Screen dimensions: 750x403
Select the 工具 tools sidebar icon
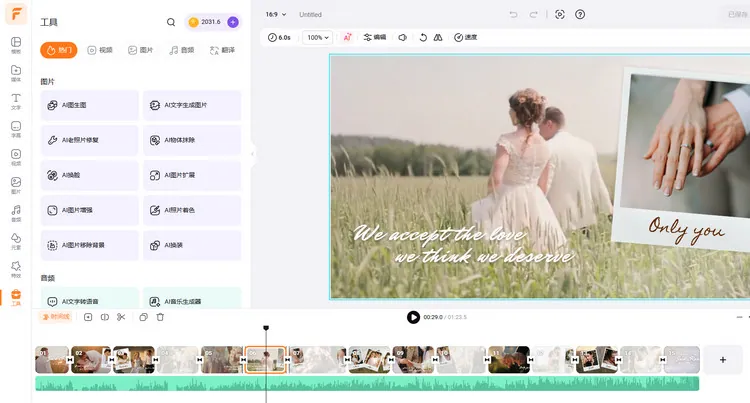coord(16,297)
